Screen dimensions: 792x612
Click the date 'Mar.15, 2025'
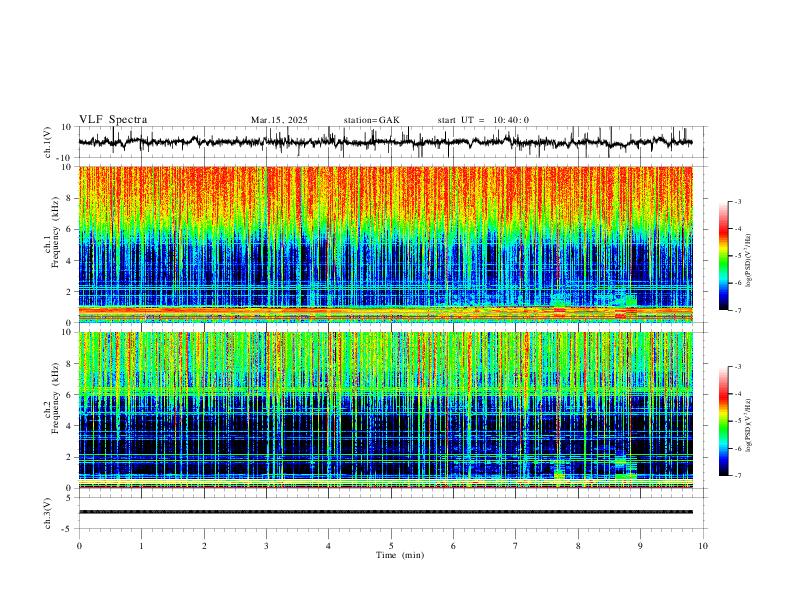coord(279,120)
